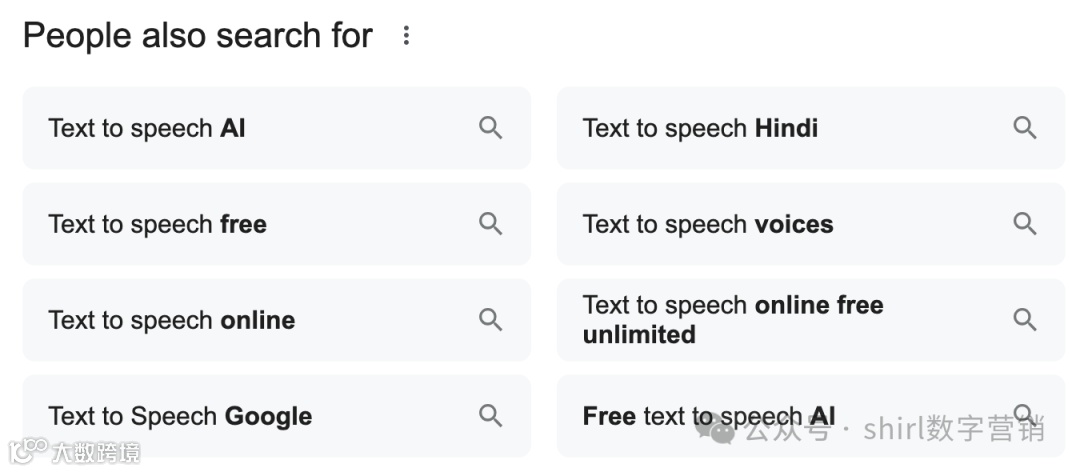
Task: Open the three-dot more options menu
Action: [x=406, y=36]
